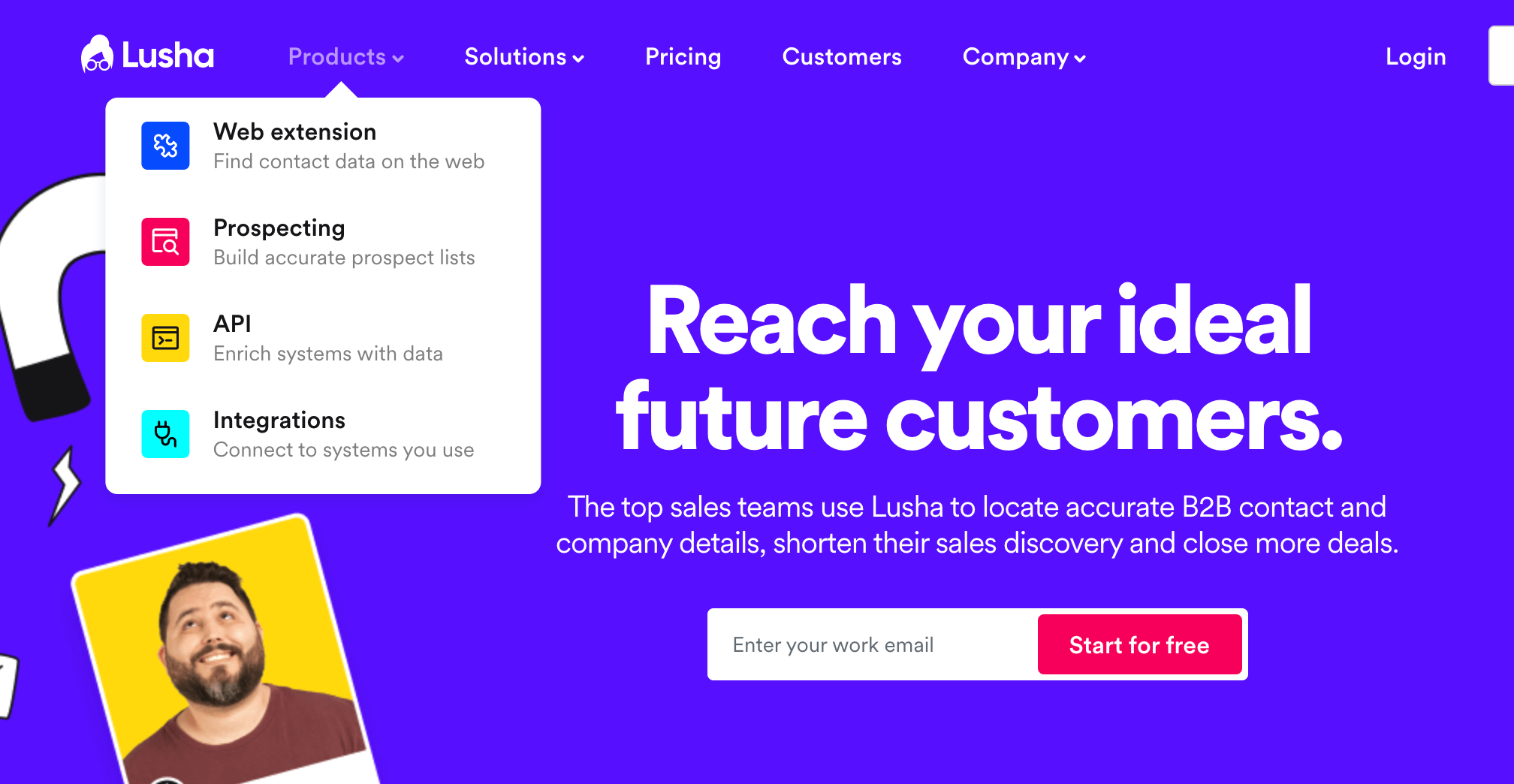Expand the Company dropdown chevron
This screenshot has height=784, width=1514.
point(1080,58)
